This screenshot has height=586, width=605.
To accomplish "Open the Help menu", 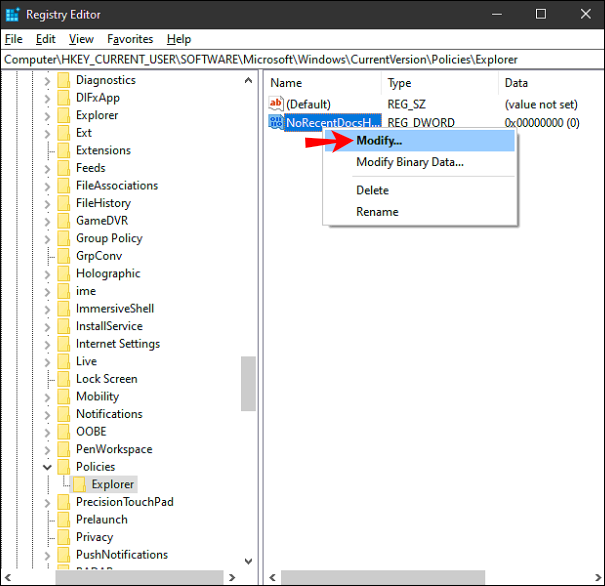I will point(179,39).
